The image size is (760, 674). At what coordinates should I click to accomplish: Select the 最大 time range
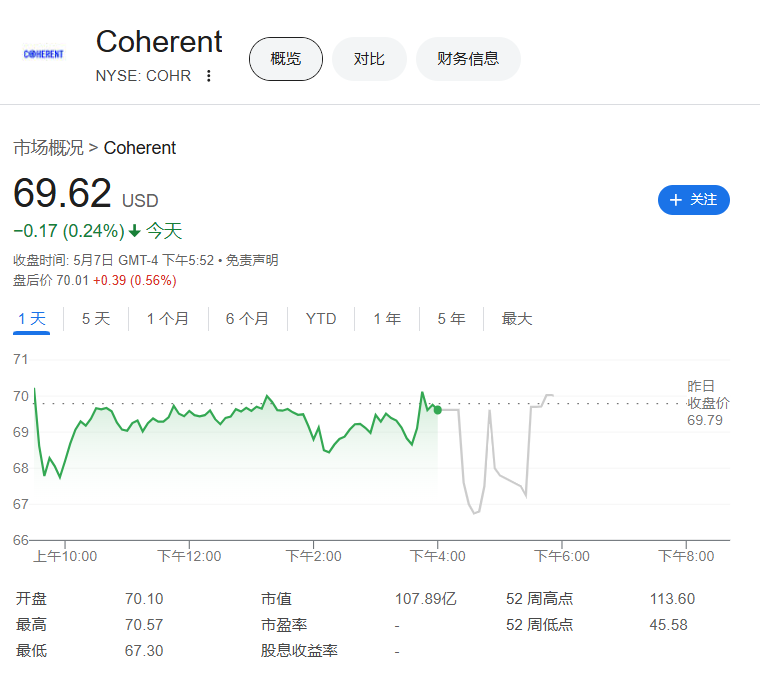[x=517, y=319]
